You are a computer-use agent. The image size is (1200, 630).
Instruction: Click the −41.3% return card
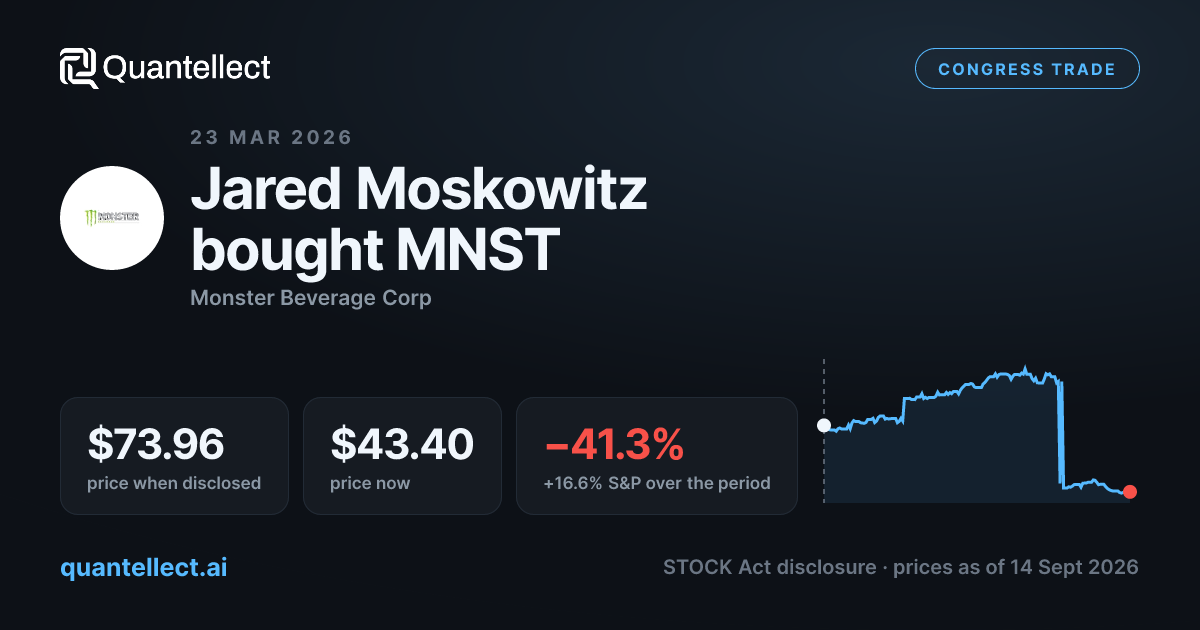tap(656, 456)
